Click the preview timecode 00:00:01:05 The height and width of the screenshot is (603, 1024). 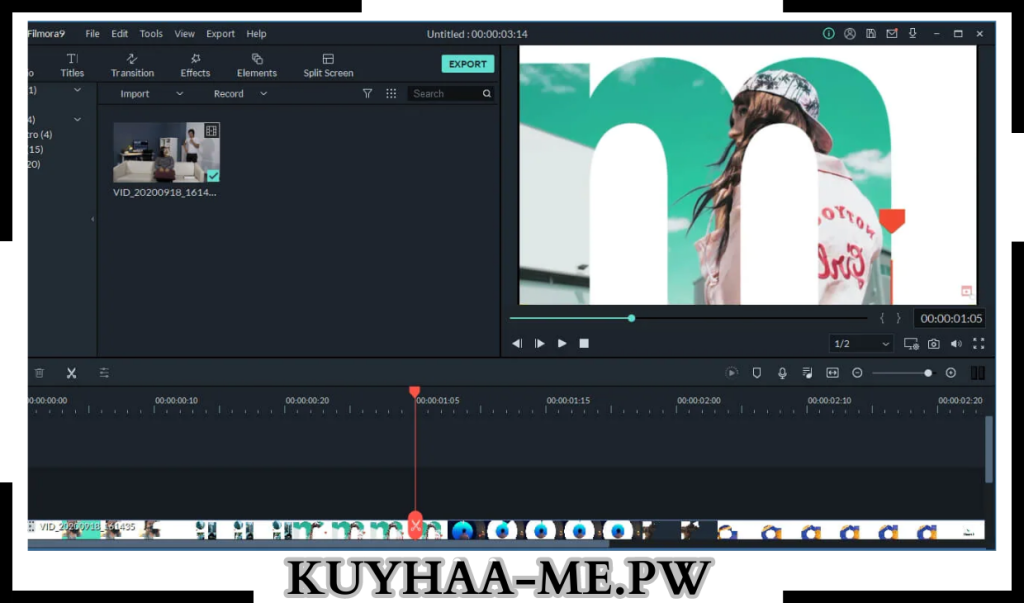(x=951, y=319)
